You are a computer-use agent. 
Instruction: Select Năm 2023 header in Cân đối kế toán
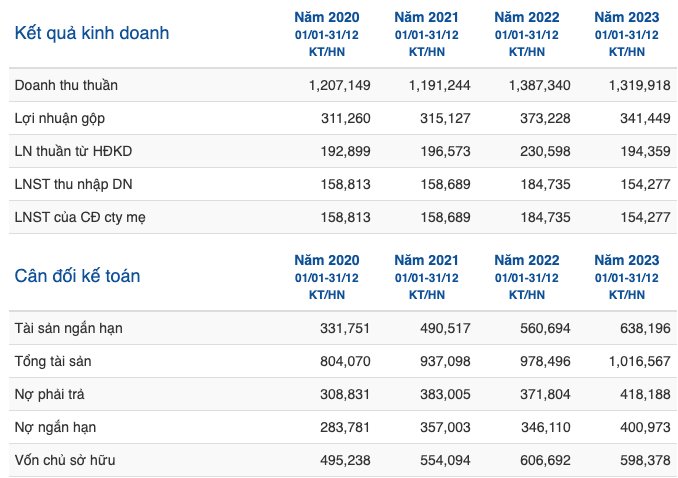627,260
